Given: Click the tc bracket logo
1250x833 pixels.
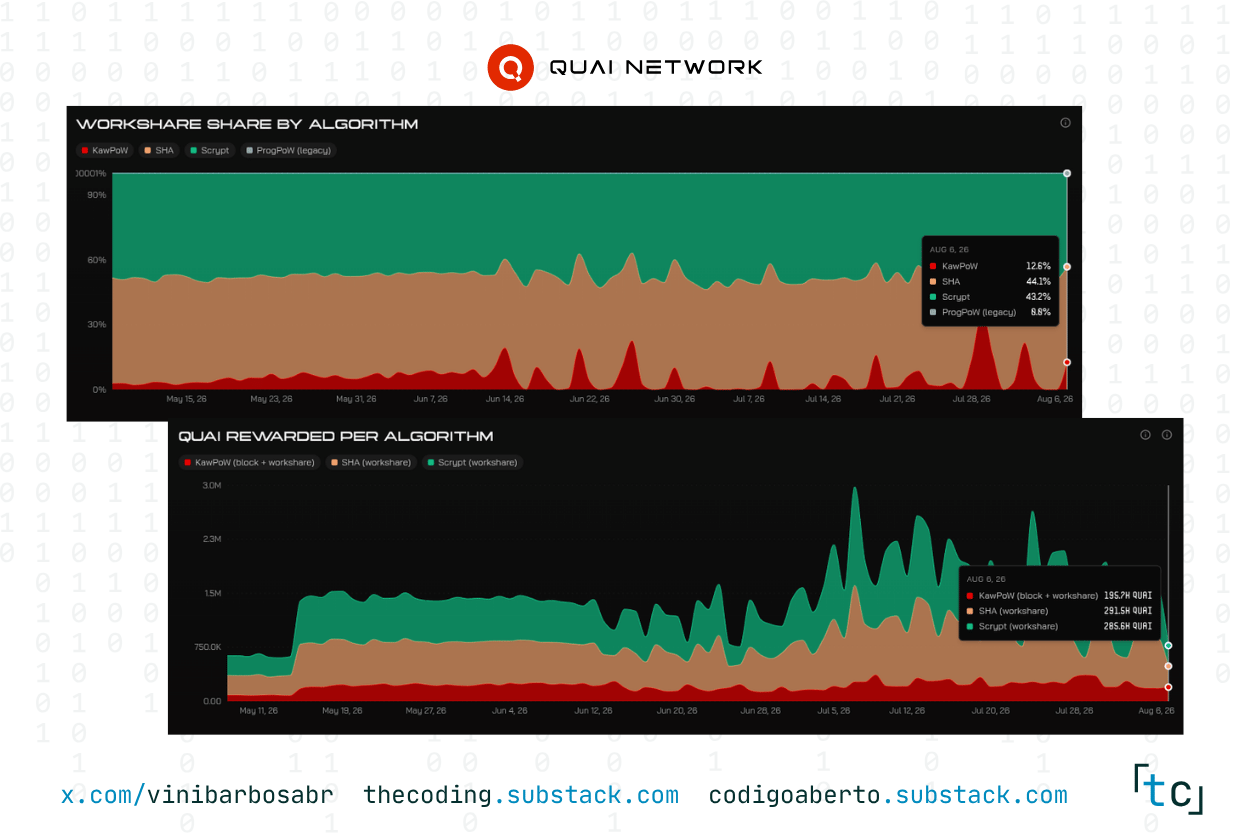Looking at the screenshot, I should (1169, 790).
